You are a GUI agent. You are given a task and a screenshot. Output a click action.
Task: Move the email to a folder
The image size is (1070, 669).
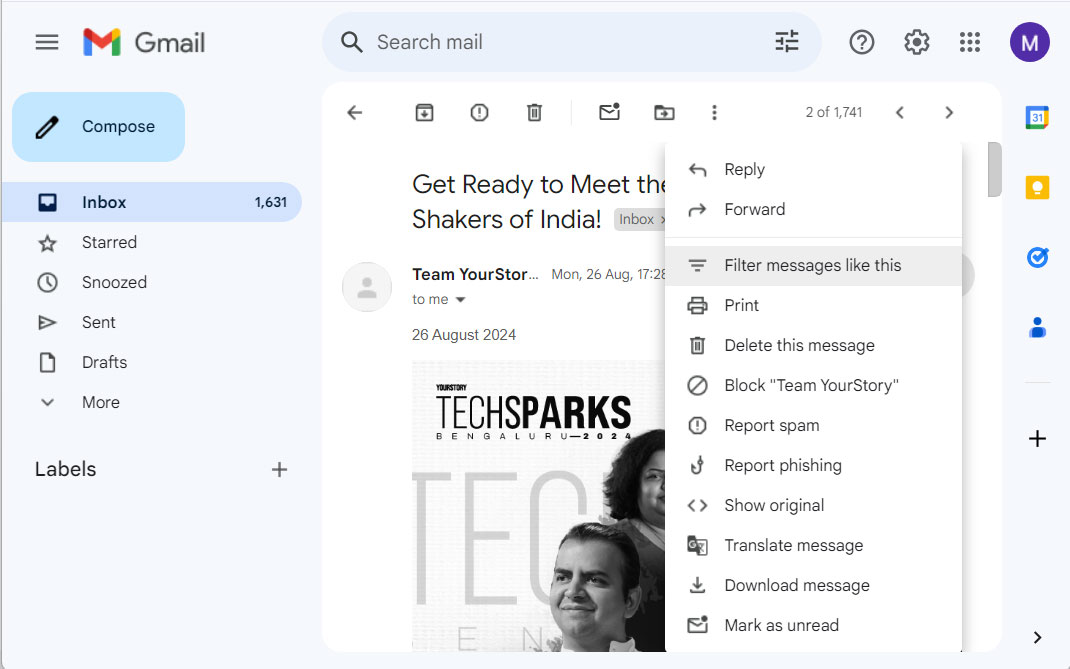point(664,112)
